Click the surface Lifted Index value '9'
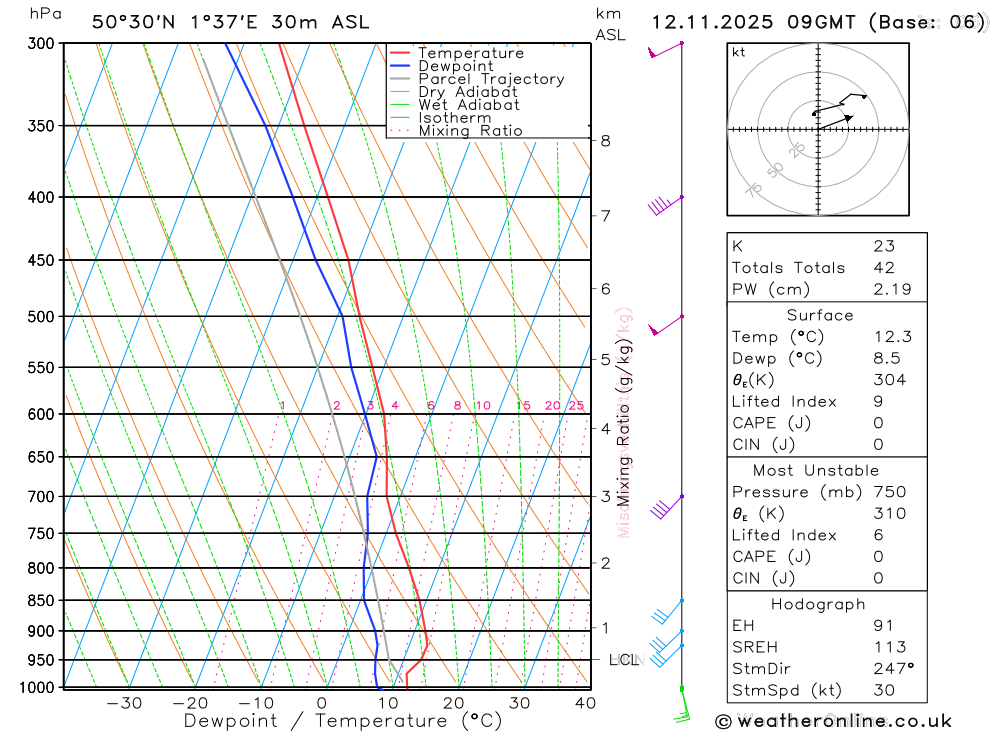Image resolution: width=1000 pixels, height=733 pixels. coord(878,402)
